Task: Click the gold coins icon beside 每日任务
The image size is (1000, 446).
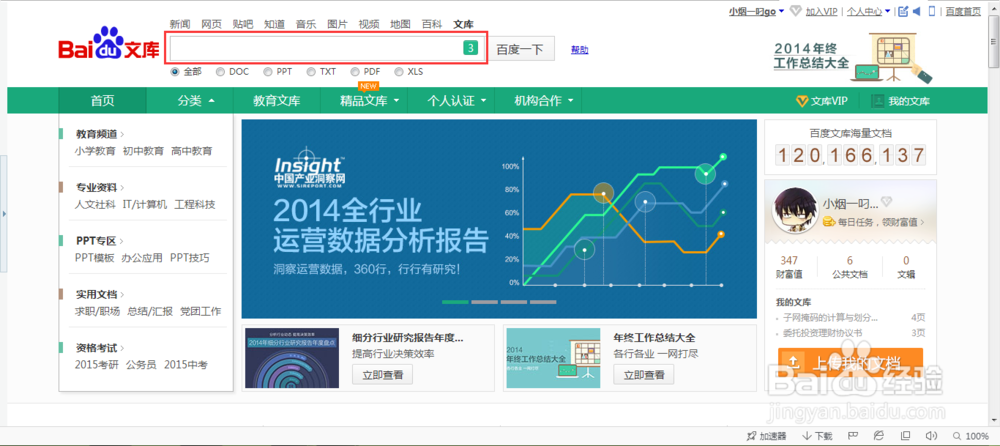Action: 829,222
